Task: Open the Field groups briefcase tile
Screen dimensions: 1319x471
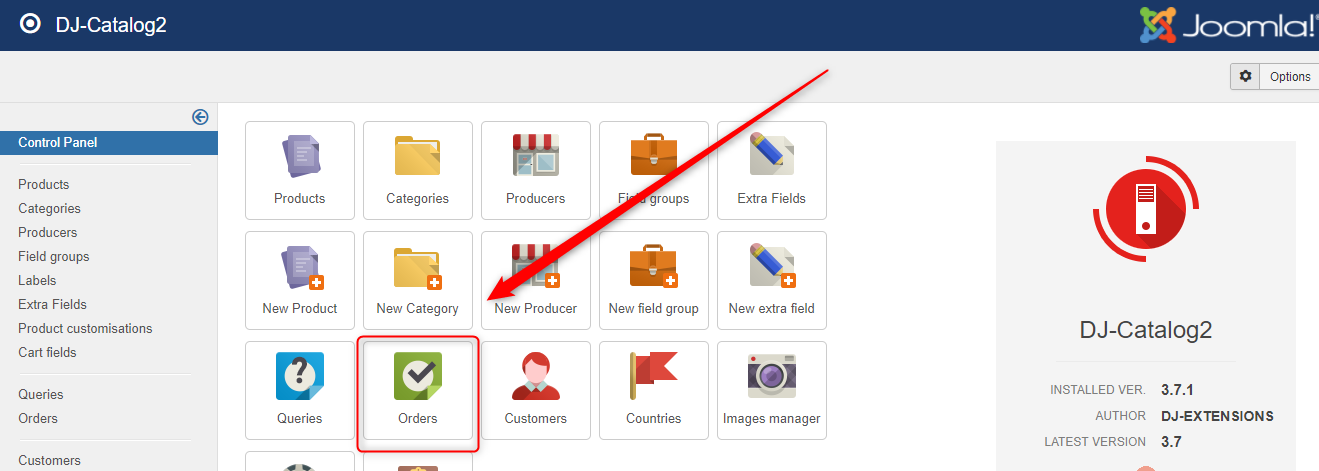Action: (x=654, y=170)
